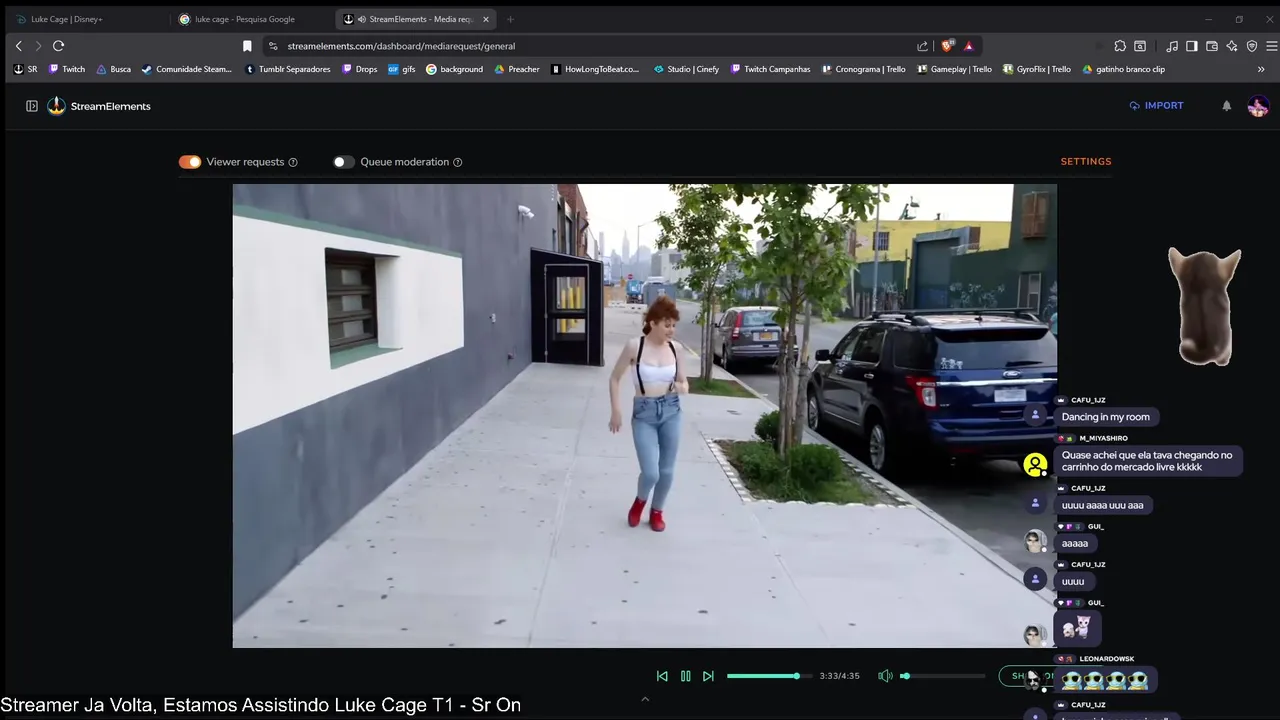Open the notifications bell
The height and width of the screenshot is (720, 1280).
1227,106
